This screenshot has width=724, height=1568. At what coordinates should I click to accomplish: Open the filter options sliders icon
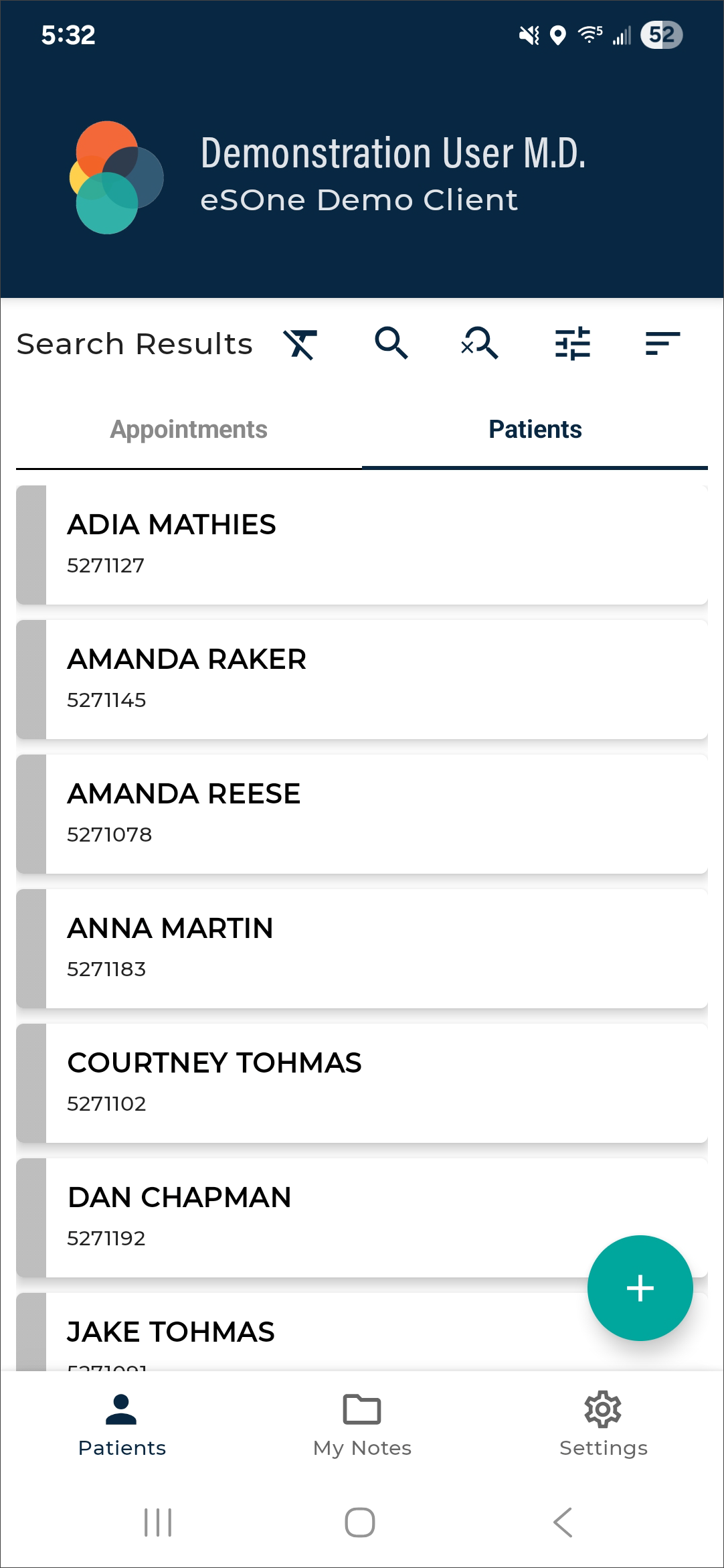(572, 343)
